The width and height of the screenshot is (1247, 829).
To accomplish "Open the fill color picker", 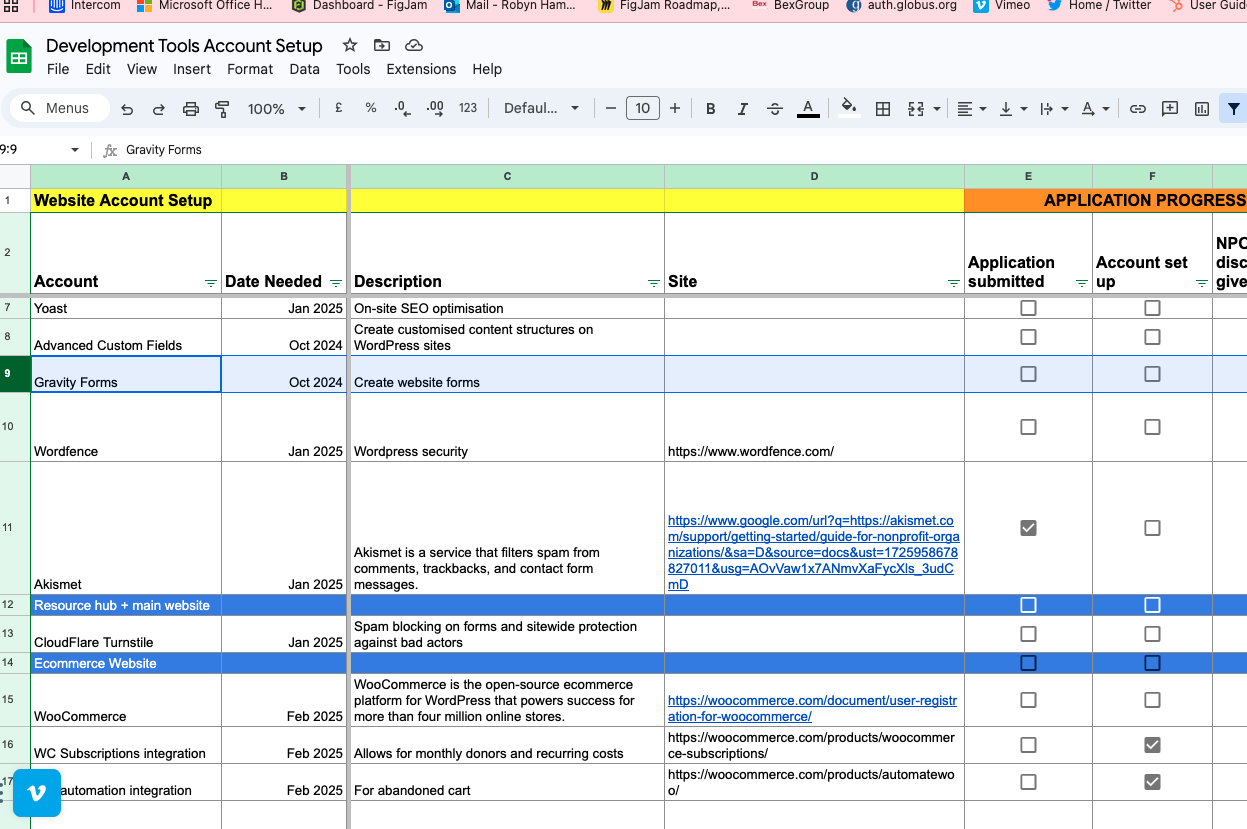I will point(848,108).
